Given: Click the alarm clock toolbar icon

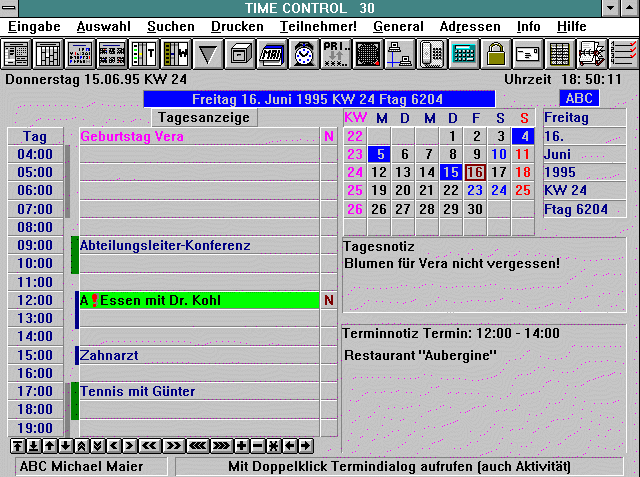Looking at the screenshot, I should coord(303,54).
